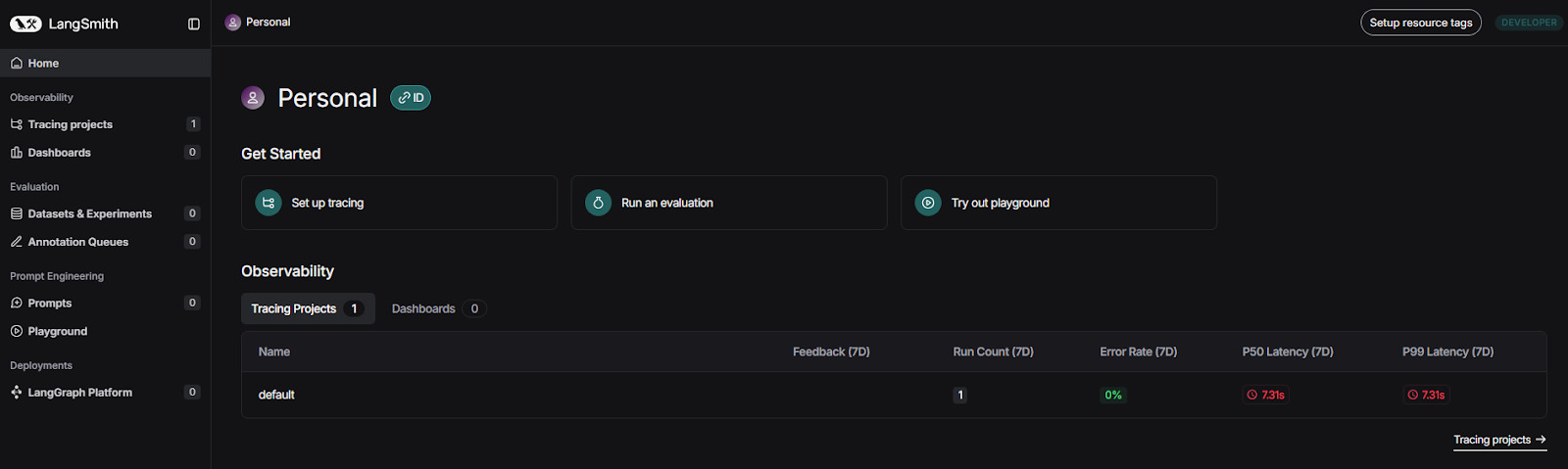
Task: Click the P50 Latency (7D) column header
Action: coord(1288,352)
